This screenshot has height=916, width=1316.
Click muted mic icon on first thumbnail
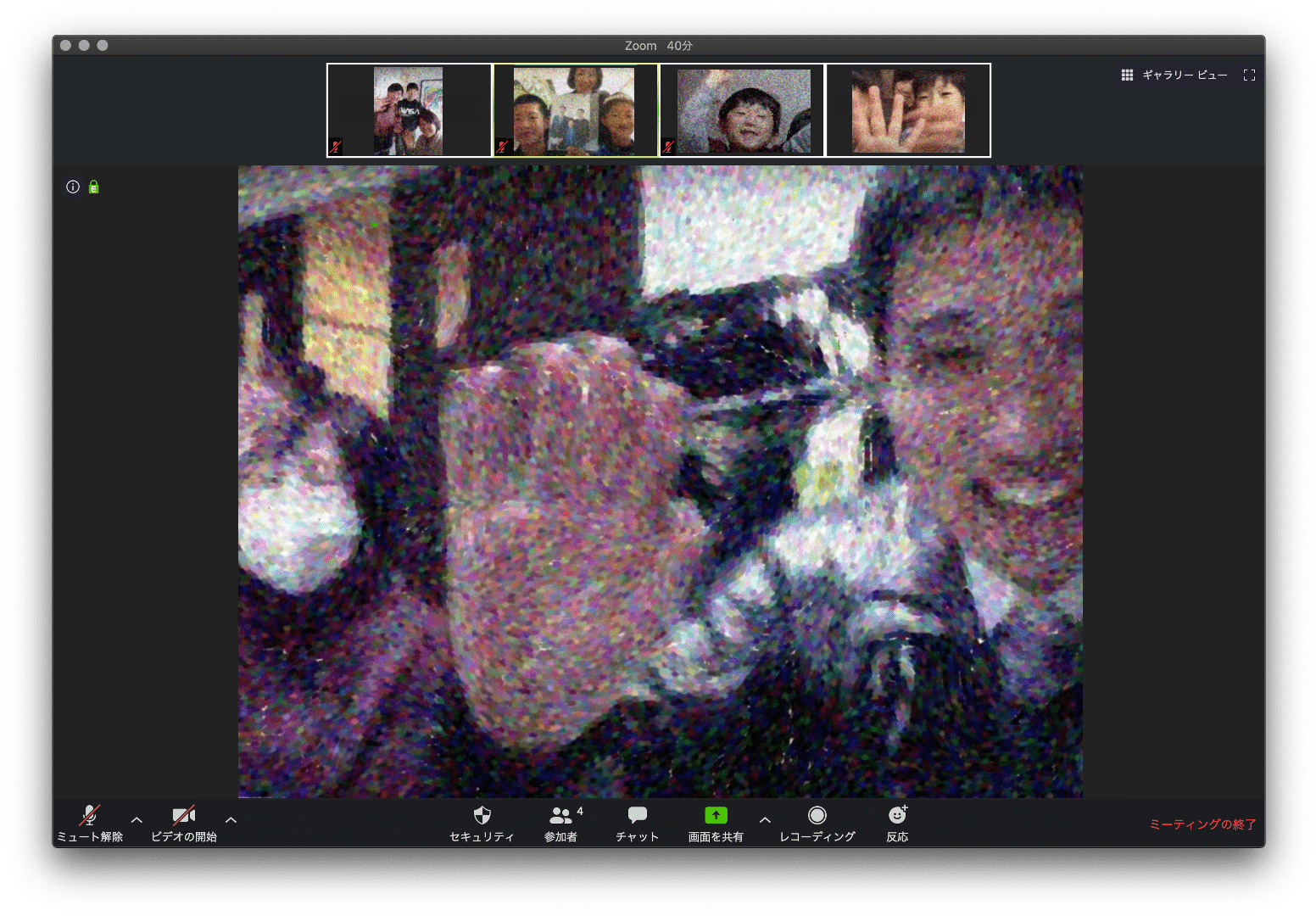[336, 147]
